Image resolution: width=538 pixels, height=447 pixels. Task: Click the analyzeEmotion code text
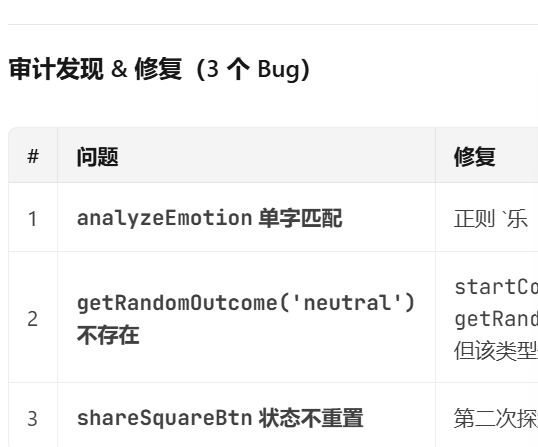tap(164, 218)
